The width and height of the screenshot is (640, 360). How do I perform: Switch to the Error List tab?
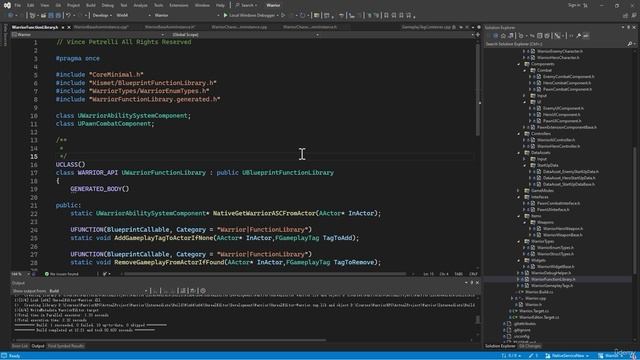point(20,346)
